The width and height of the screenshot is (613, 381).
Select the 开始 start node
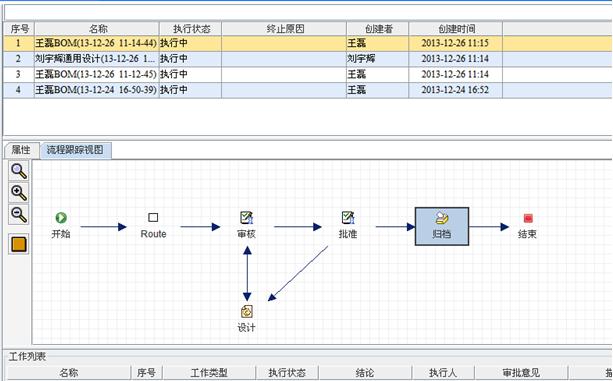[x=61, y=225]
